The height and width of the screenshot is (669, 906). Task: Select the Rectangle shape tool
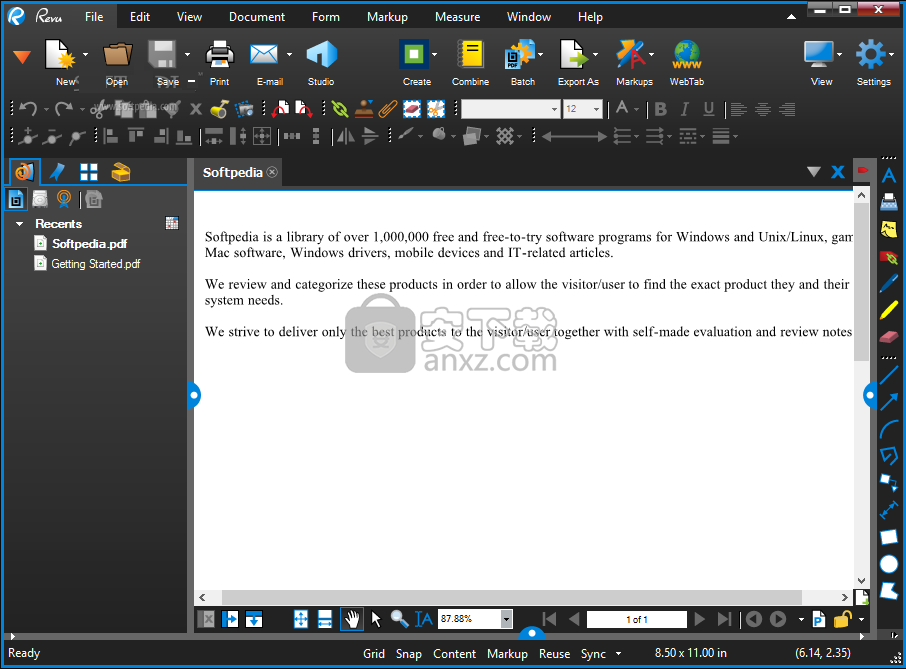[x=889, y=537]
